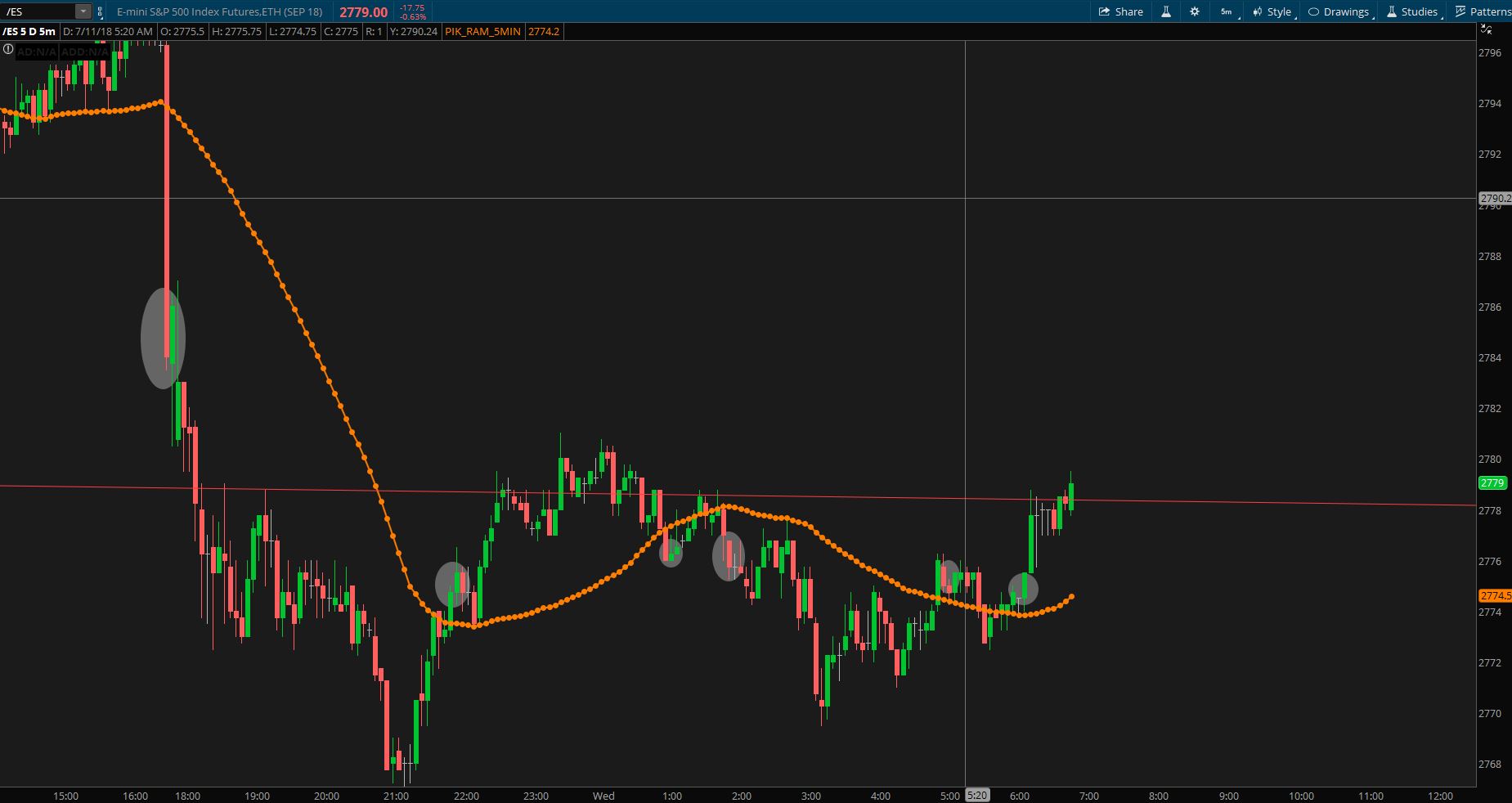Open the 5m timeframe dropdown
The width and height of the screenshot is (1512, 803).
(x=1227, y=11)
